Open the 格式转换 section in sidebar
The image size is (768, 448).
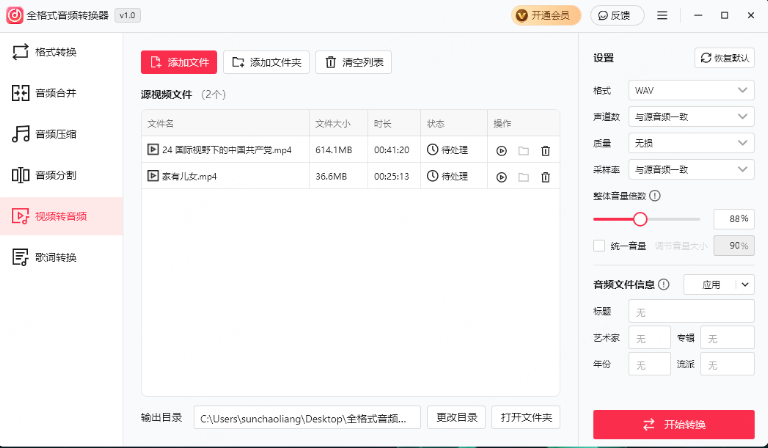(x=61, y=52)
